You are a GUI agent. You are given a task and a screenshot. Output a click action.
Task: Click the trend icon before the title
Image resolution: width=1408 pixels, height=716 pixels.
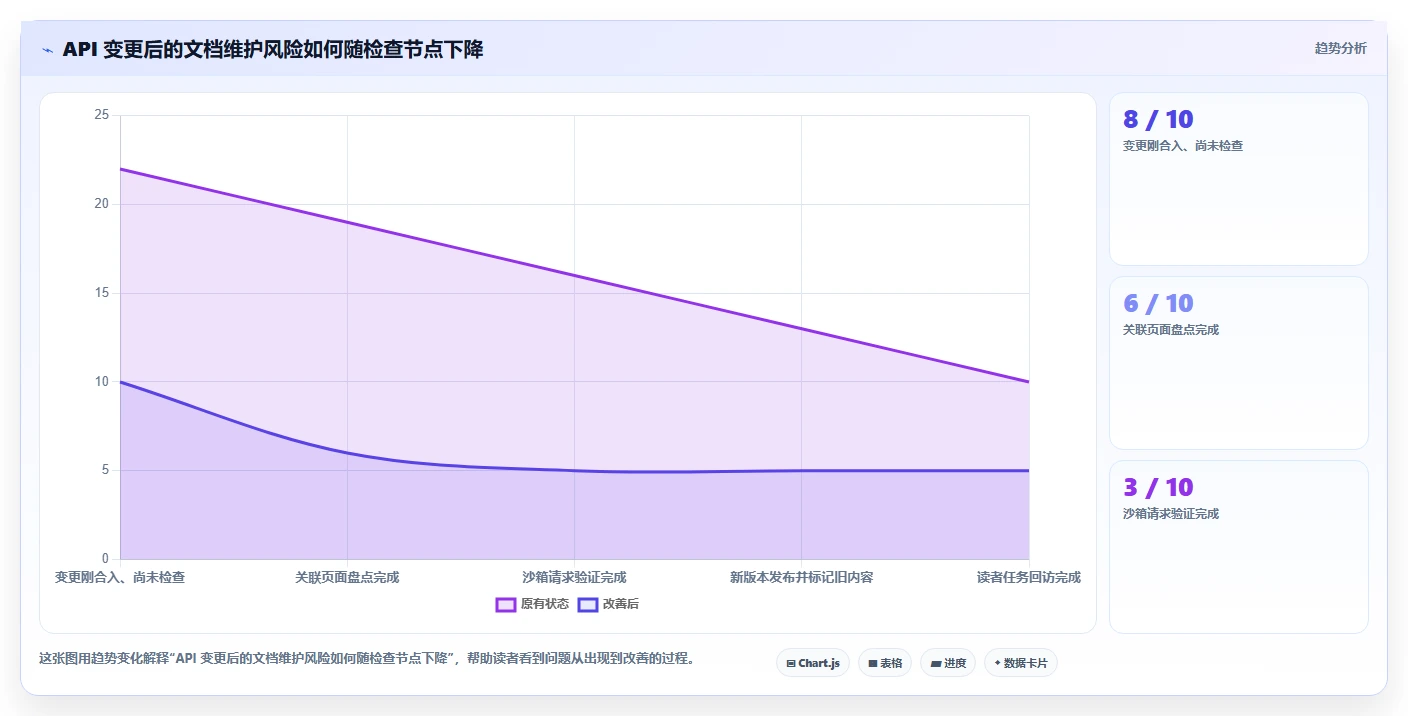pos(47,50)
